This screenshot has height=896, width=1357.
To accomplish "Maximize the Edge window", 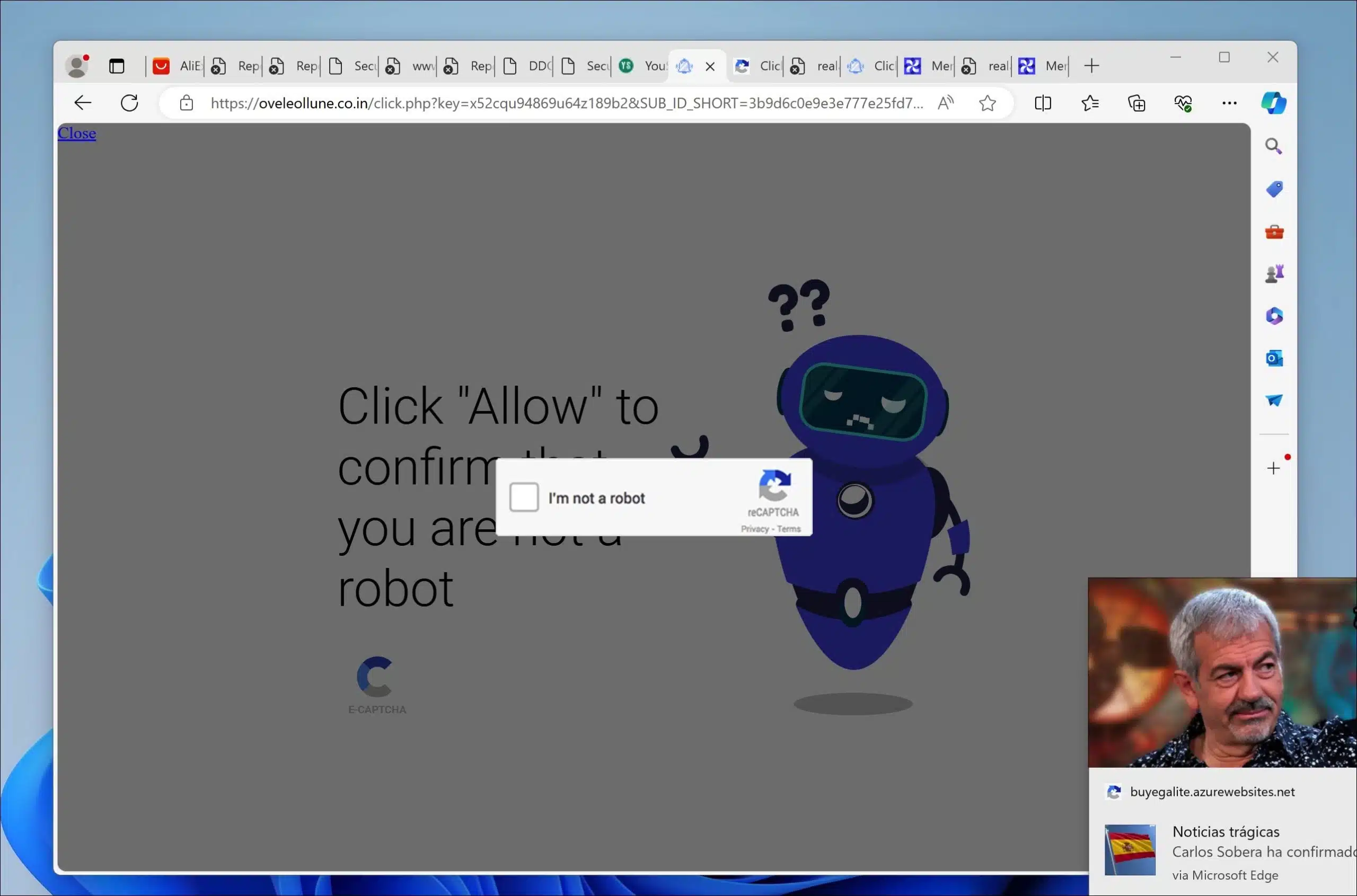I will tap(1224, 57).
